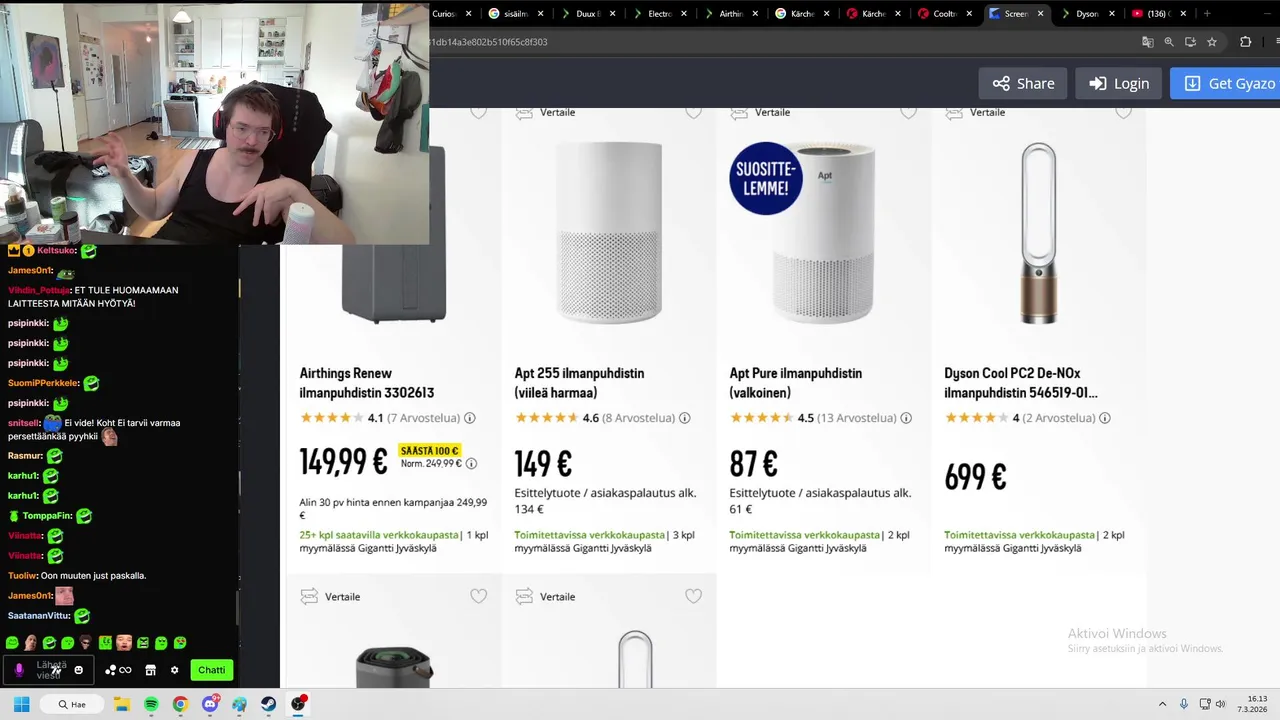Click info icon next to Apt Pure 13 Arvostelua
The width and height of the screenshot is (1280, 720).
906,418
